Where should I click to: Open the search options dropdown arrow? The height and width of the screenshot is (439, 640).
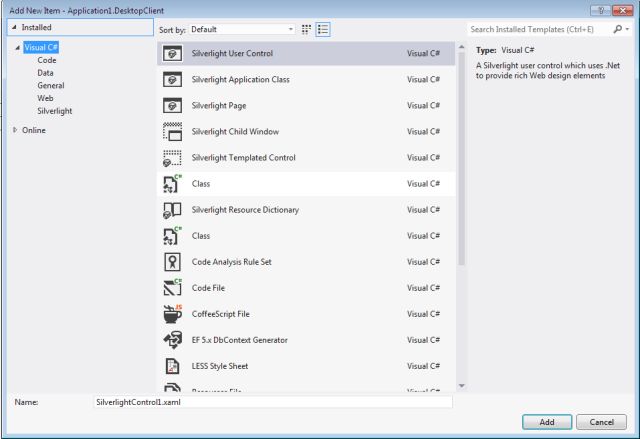point(627,29)
